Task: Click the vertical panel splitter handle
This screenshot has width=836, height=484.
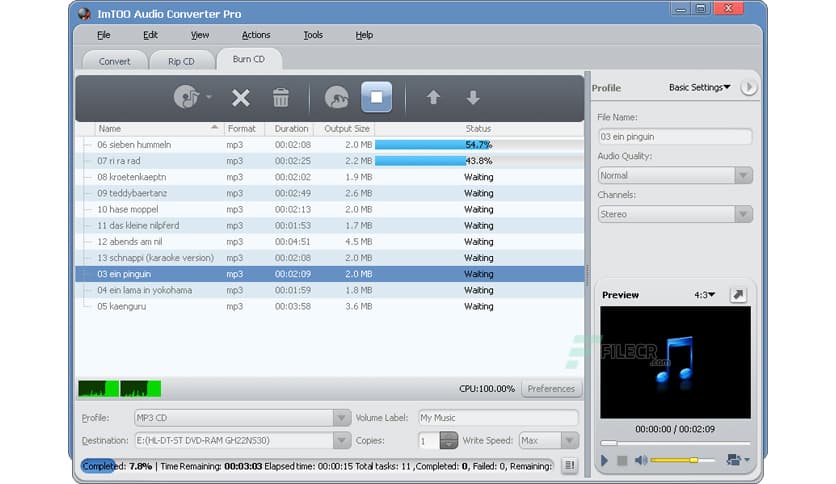Action: [x=587, y=275]
